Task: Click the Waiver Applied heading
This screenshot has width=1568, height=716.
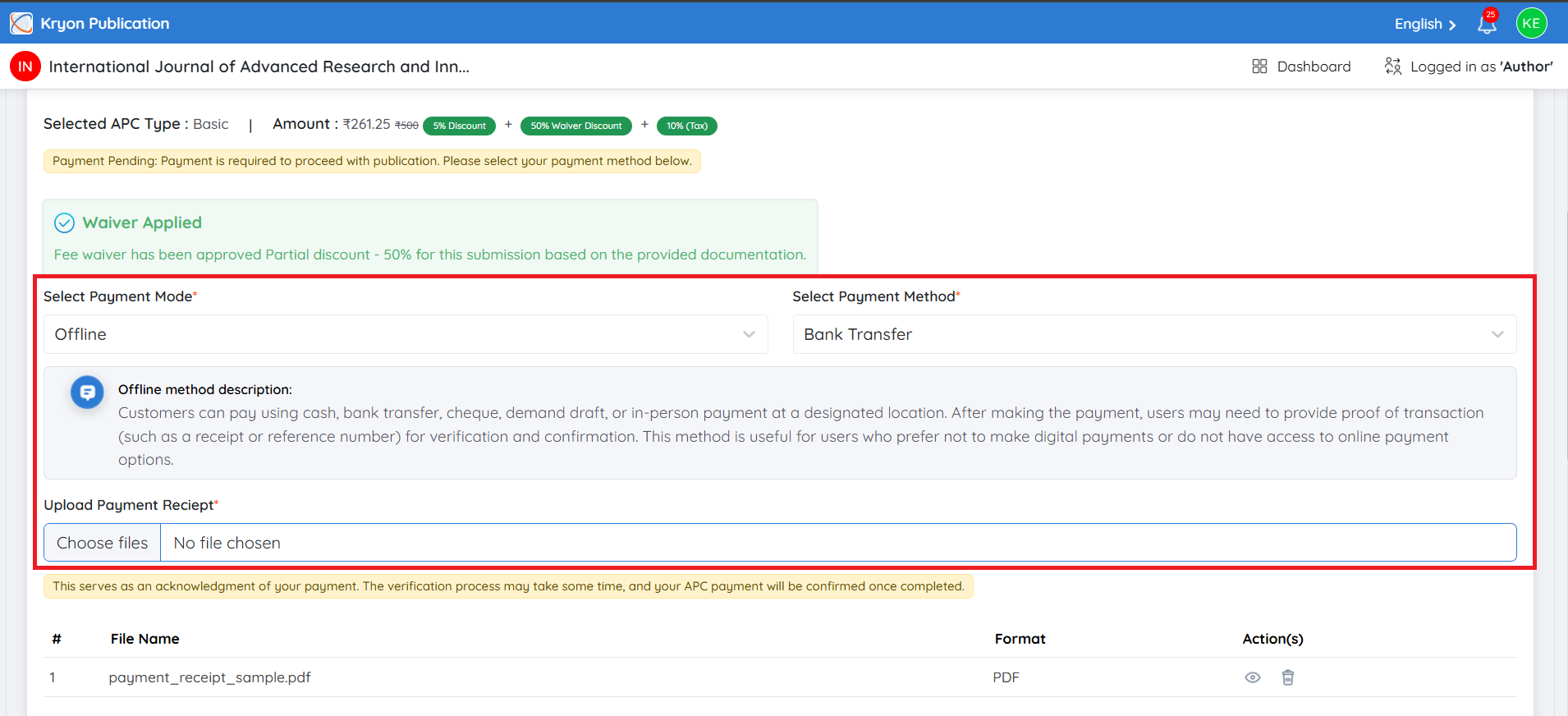Action: pos(142,223)
